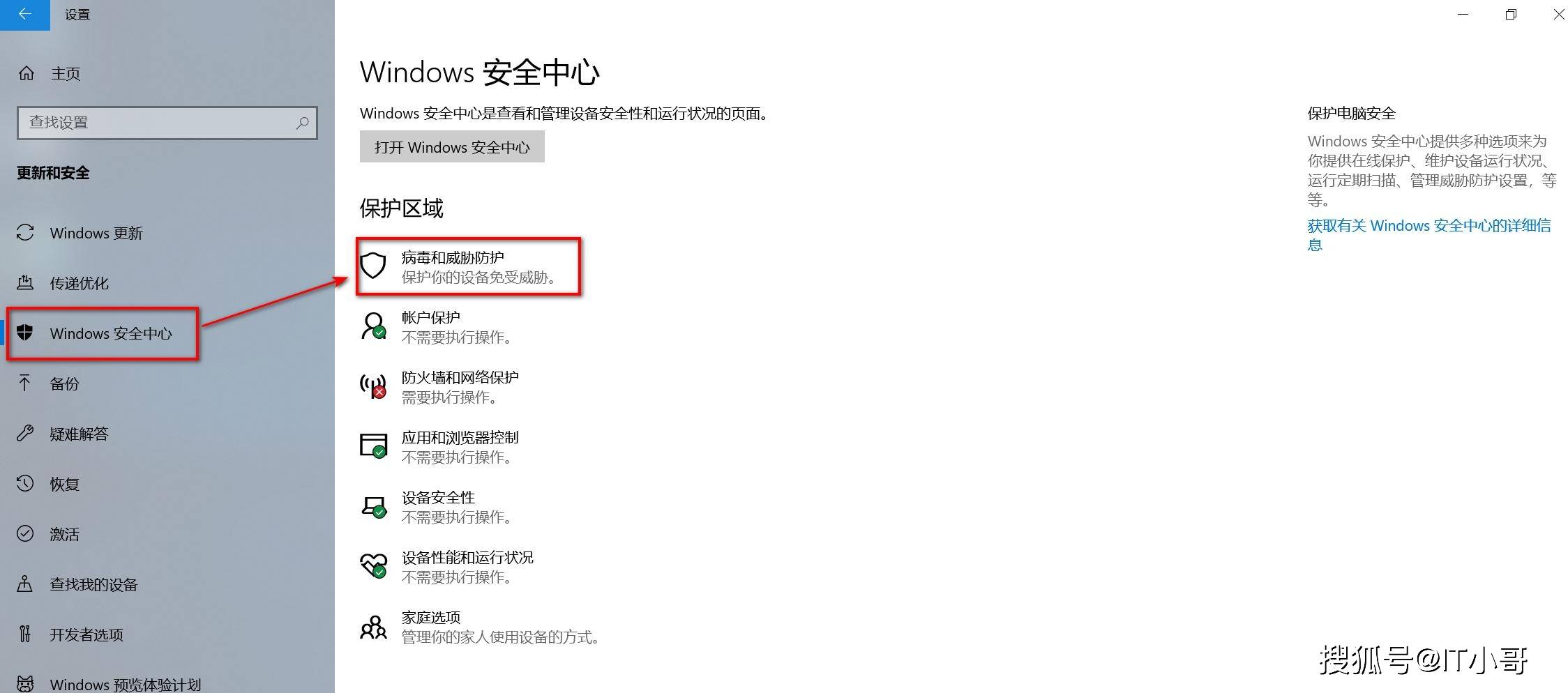Open 设备安全性 laptop icon
The width and height of the screenshot is (1568, 693).
pos(373,506)
